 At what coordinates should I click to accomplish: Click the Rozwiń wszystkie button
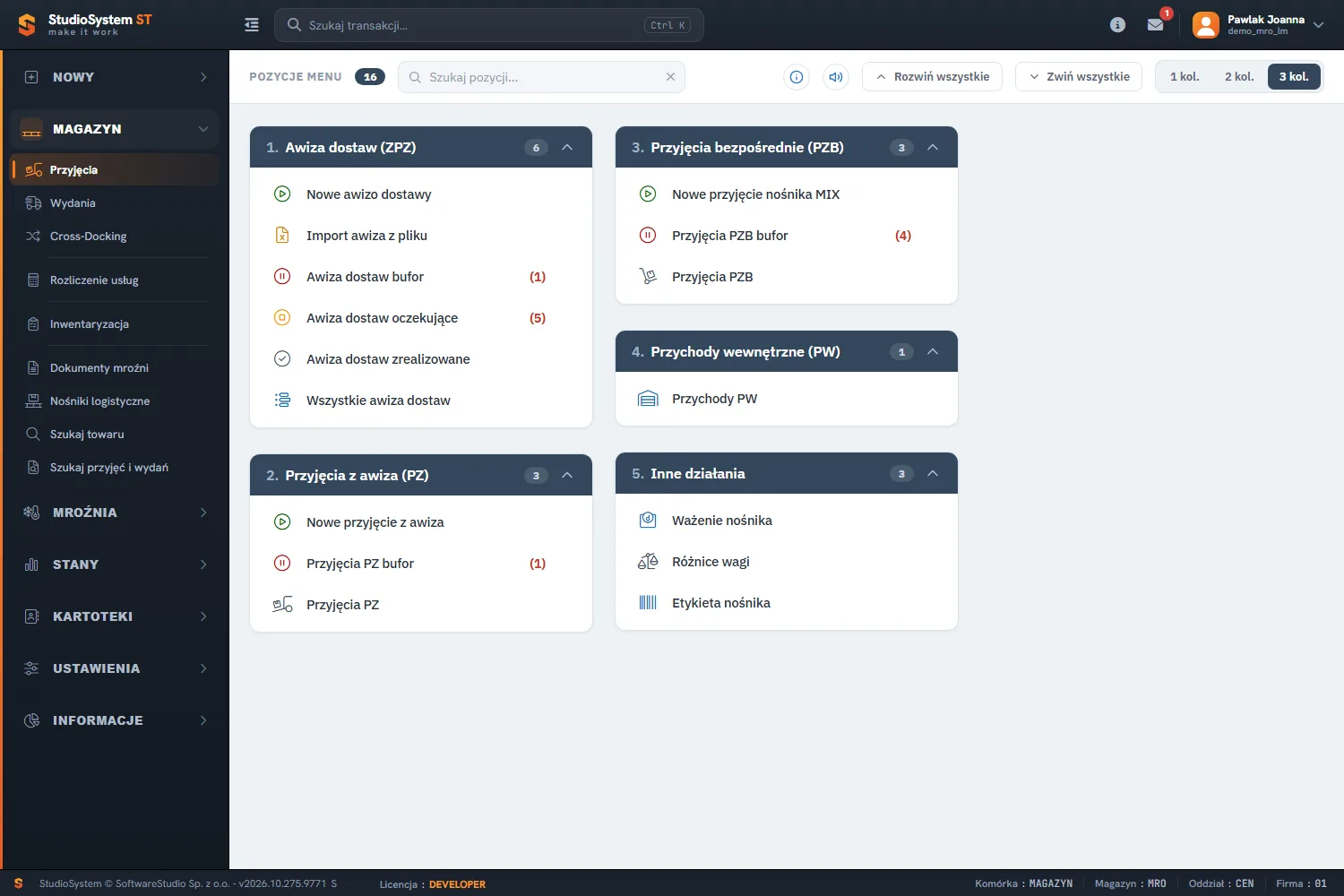932,77
